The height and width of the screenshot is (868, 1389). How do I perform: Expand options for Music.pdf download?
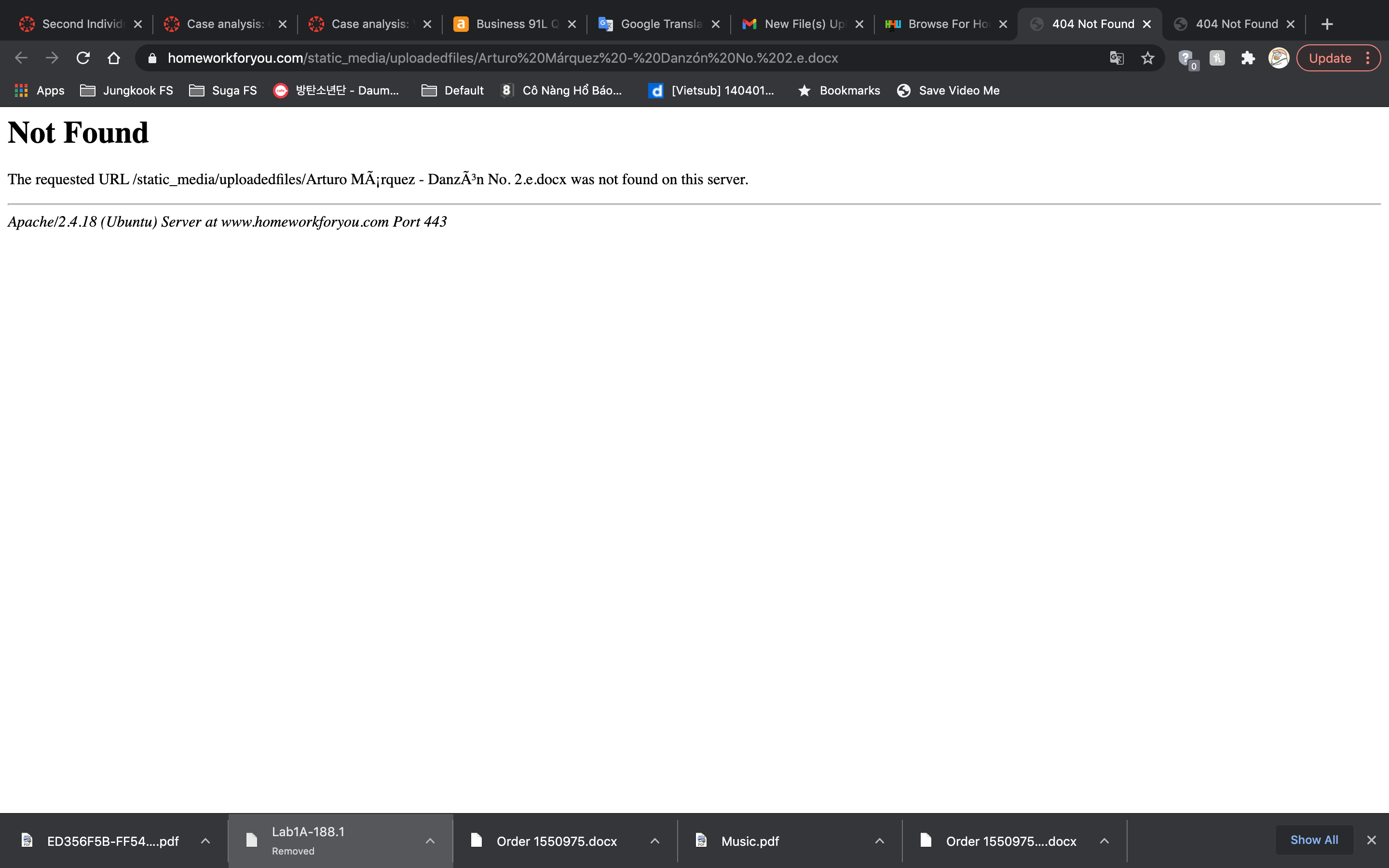879,841
